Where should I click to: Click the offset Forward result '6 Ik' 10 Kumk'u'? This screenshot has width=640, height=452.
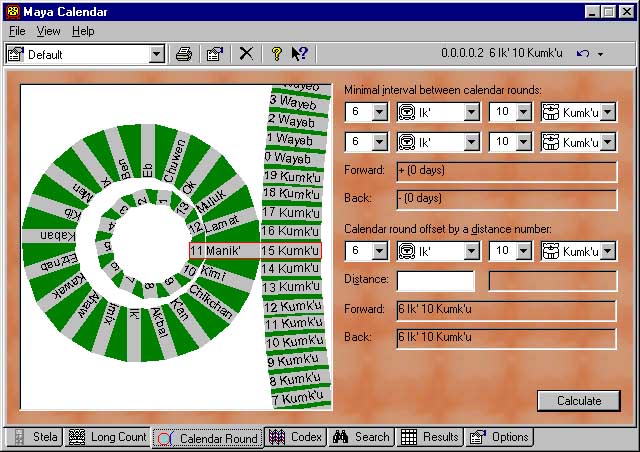(507, 310)
